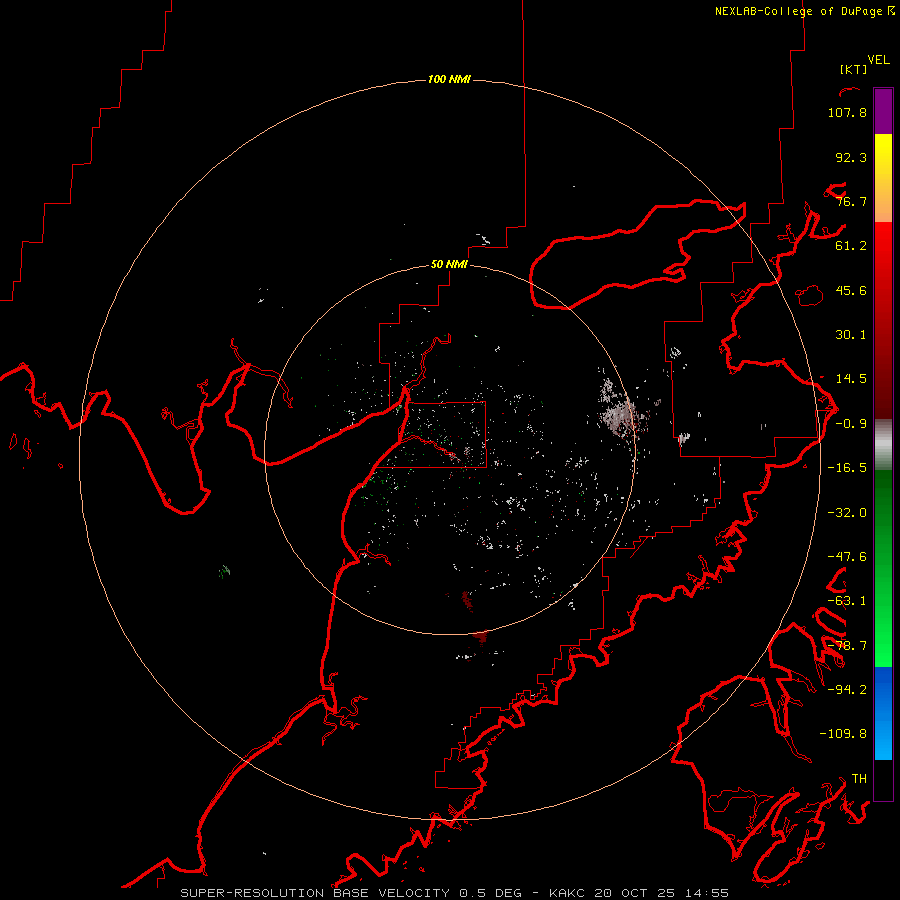Click the -63.1 velocity scale value

click(x=847, y=601)
